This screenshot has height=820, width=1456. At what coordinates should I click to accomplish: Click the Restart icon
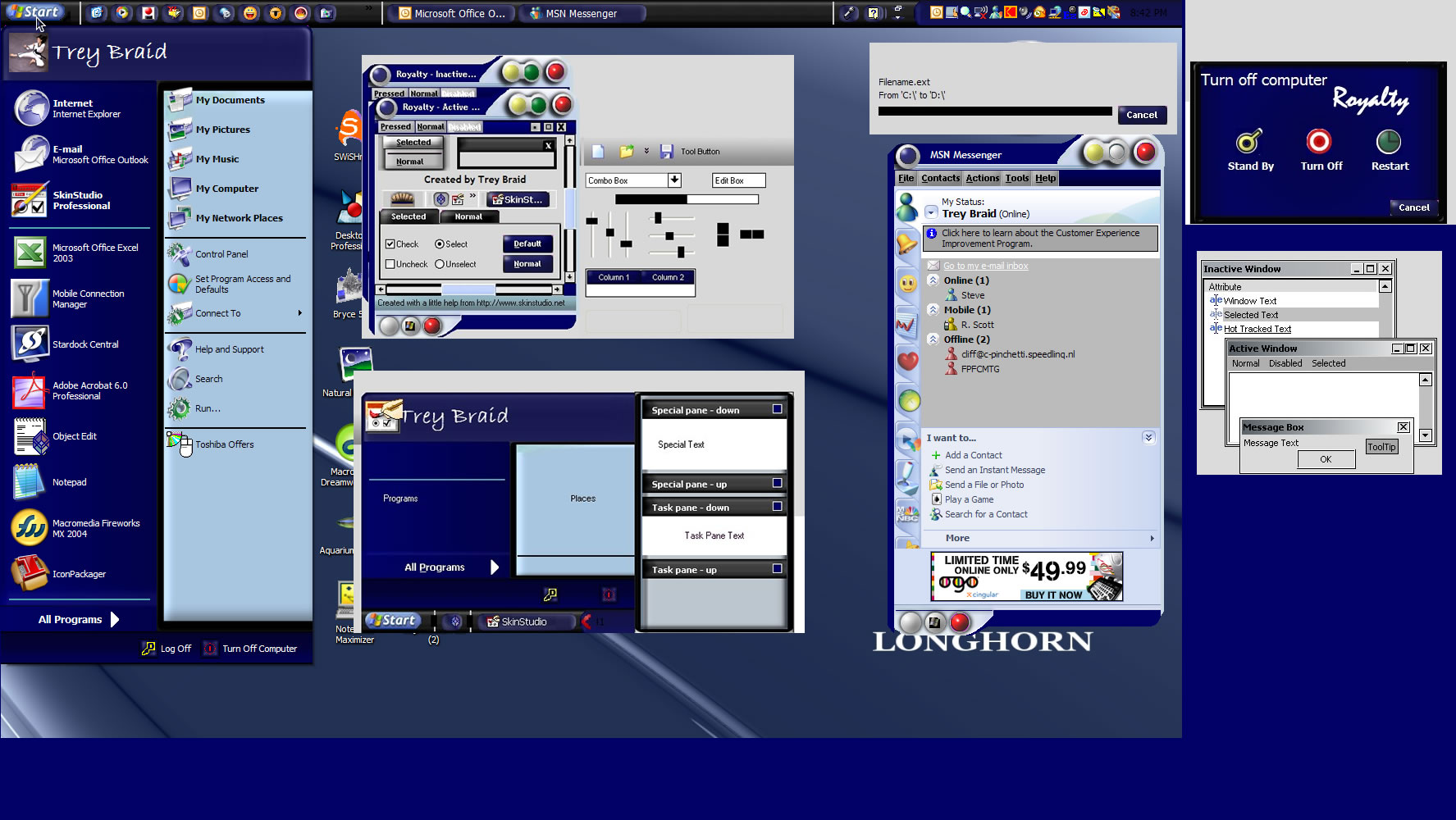coord(1388,142)
